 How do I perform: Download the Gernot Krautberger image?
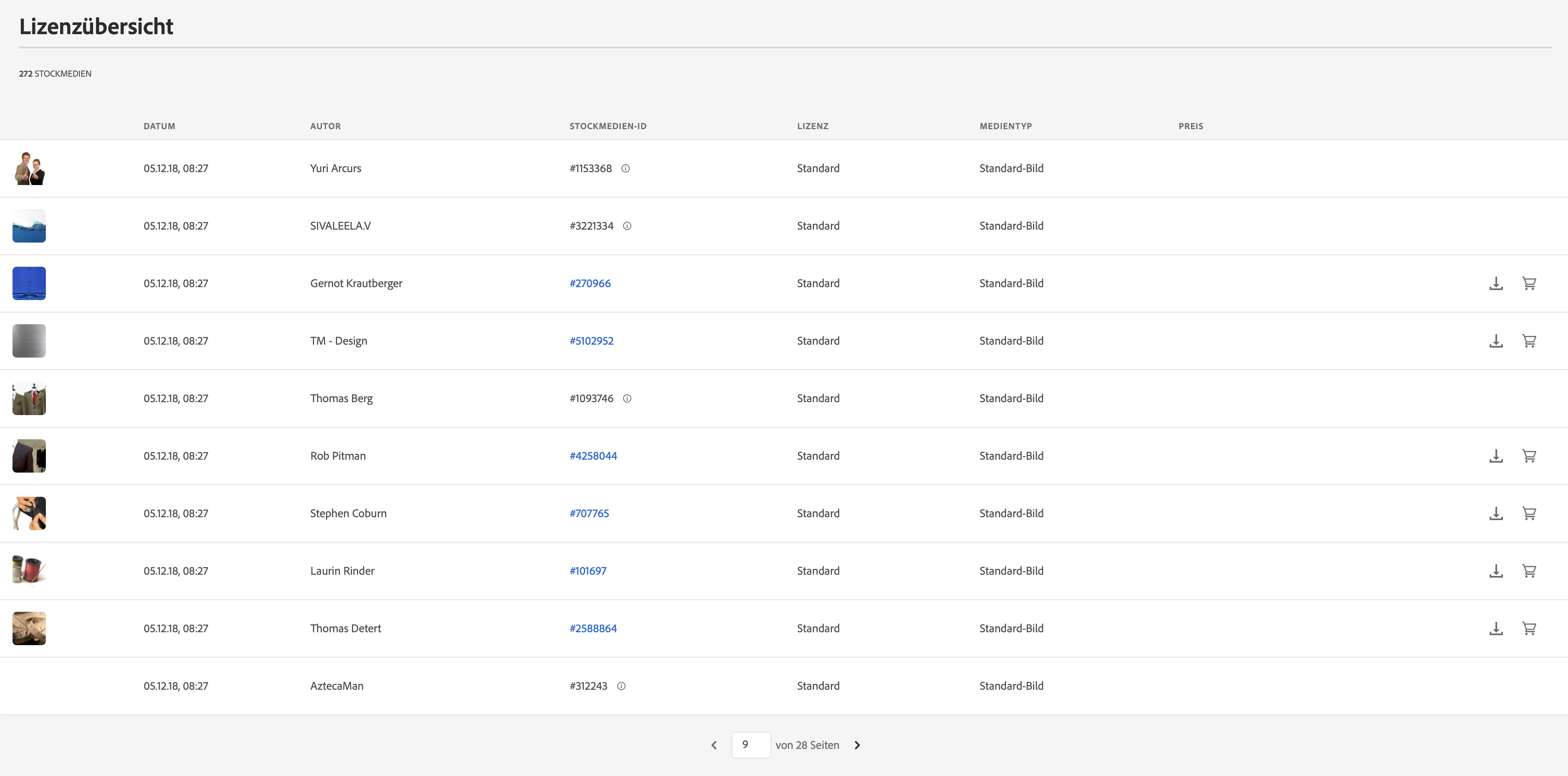[1495, 283]
